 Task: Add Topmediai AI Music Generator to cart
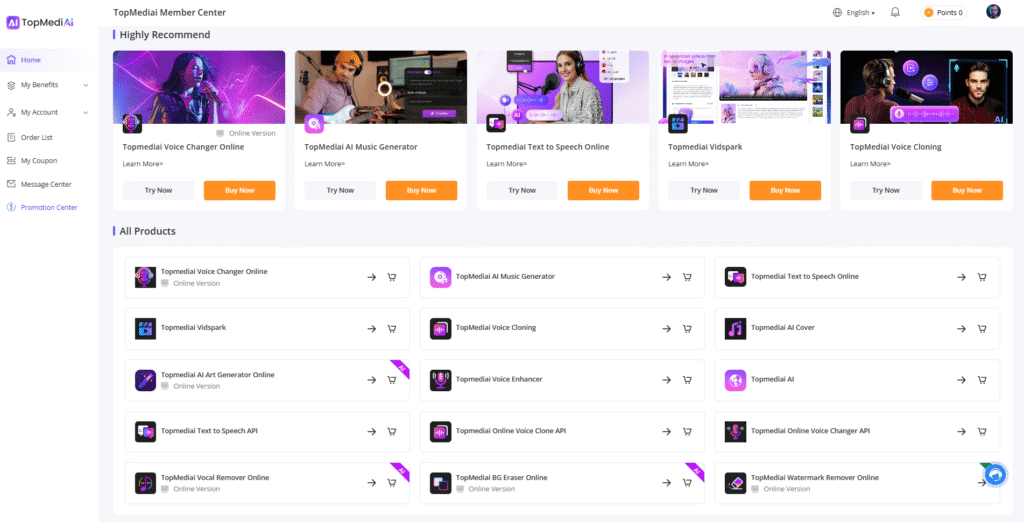tap(687, 277)
